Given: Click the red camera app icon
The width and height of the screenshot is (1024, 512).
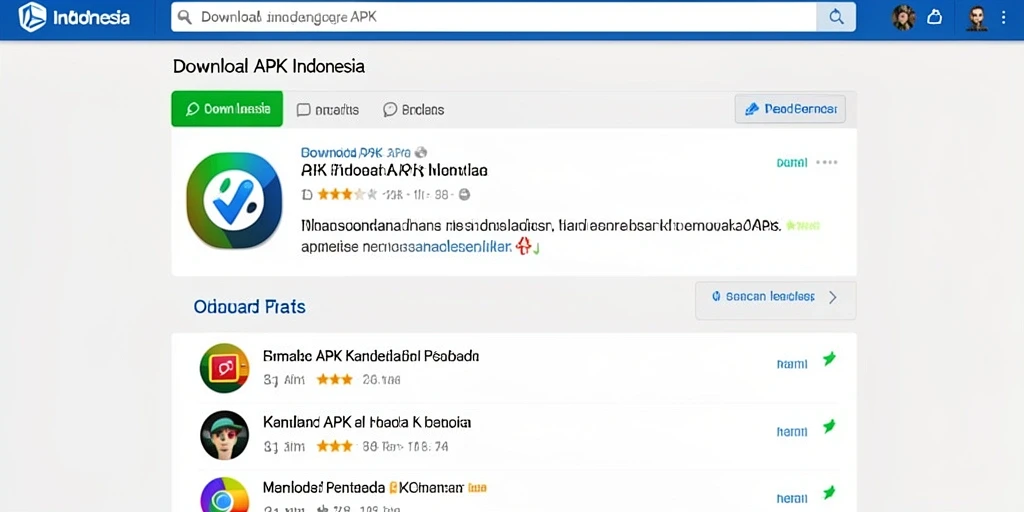Looking at the screenshot, I should 224,368.
